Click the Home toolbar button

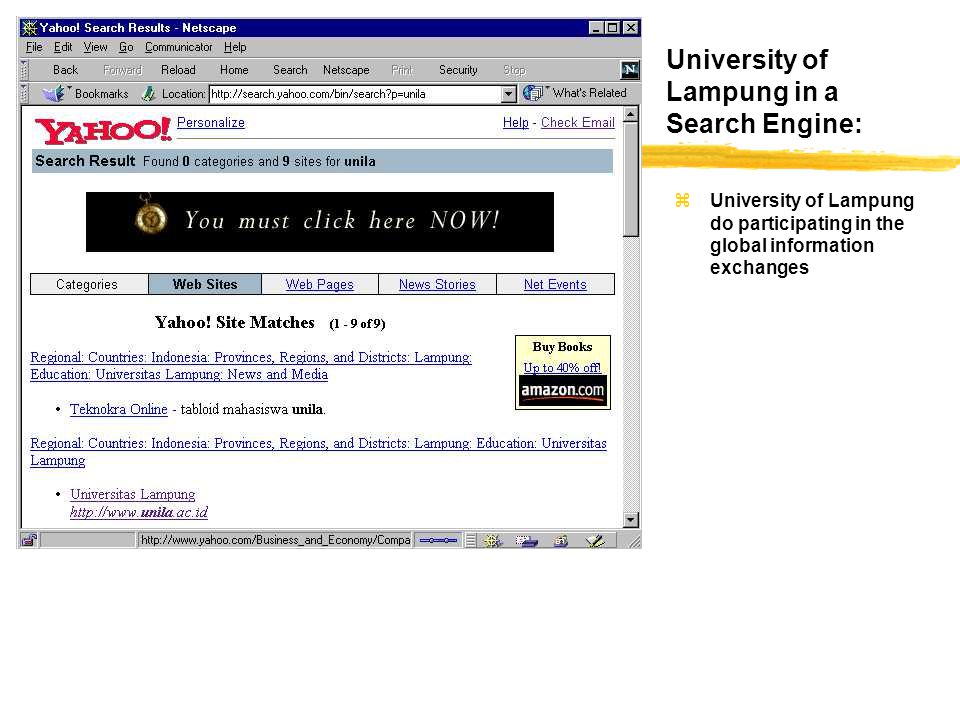tap(234, 70)
